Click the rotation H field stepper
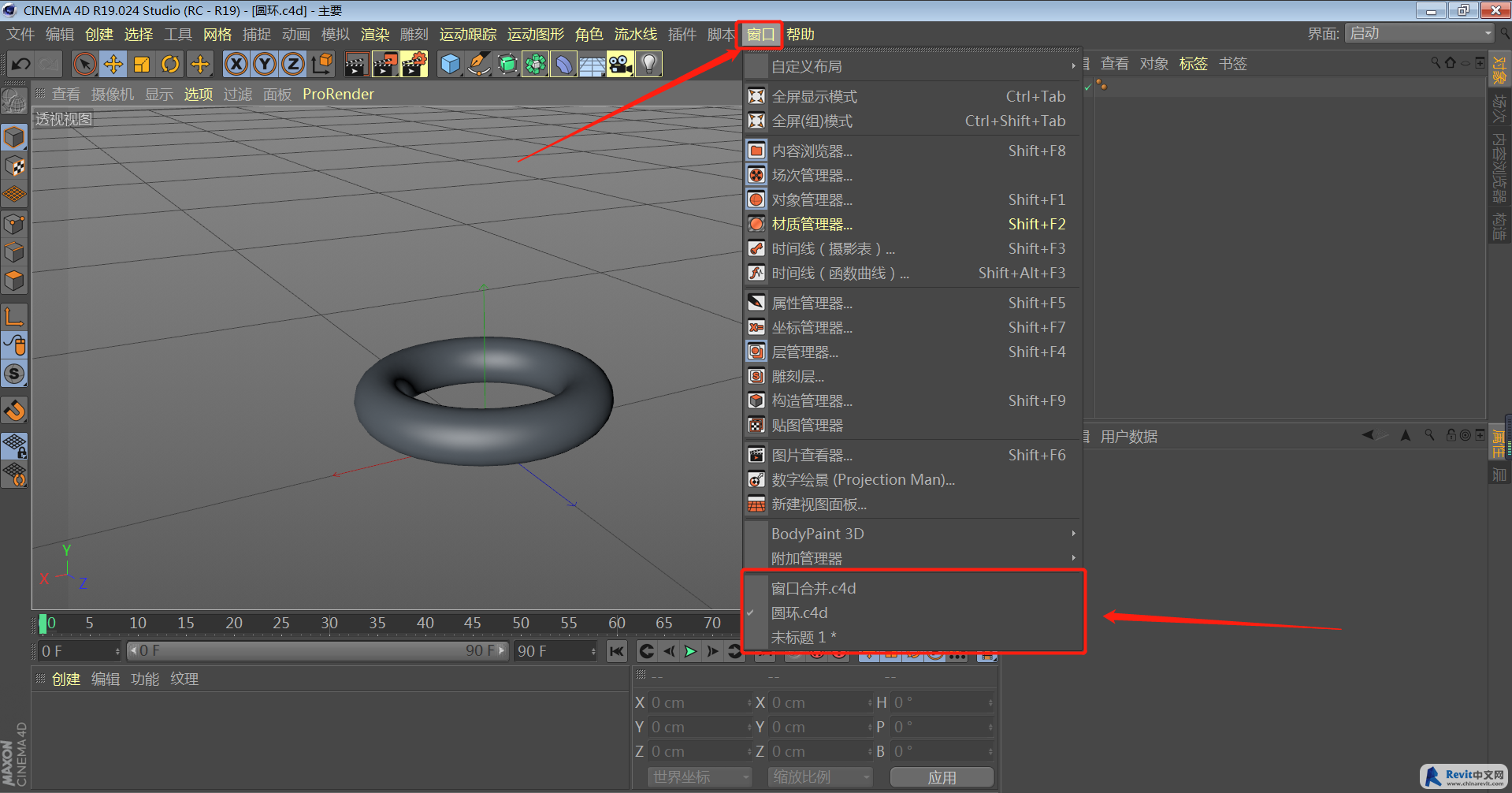Screen dimensions: 1512x793 click(990, 702)
